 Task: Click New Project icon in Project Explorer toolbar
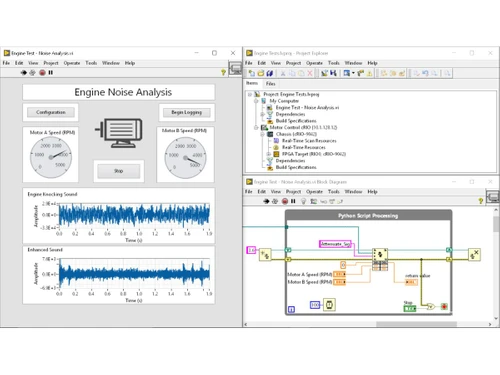pos(252,73)
